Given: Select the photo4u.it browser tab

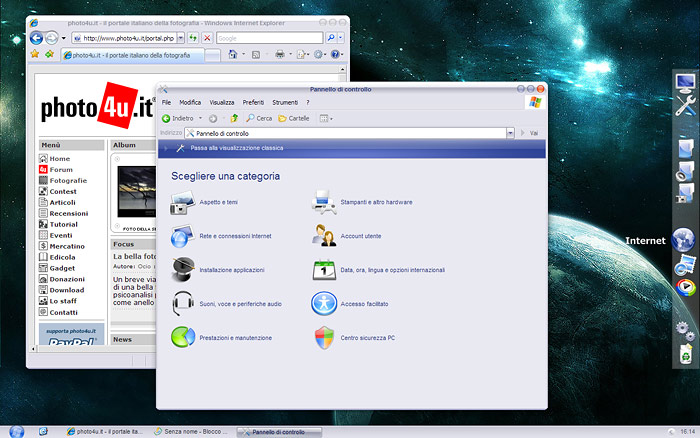Looking at the screenshot, I should [133, 55].
